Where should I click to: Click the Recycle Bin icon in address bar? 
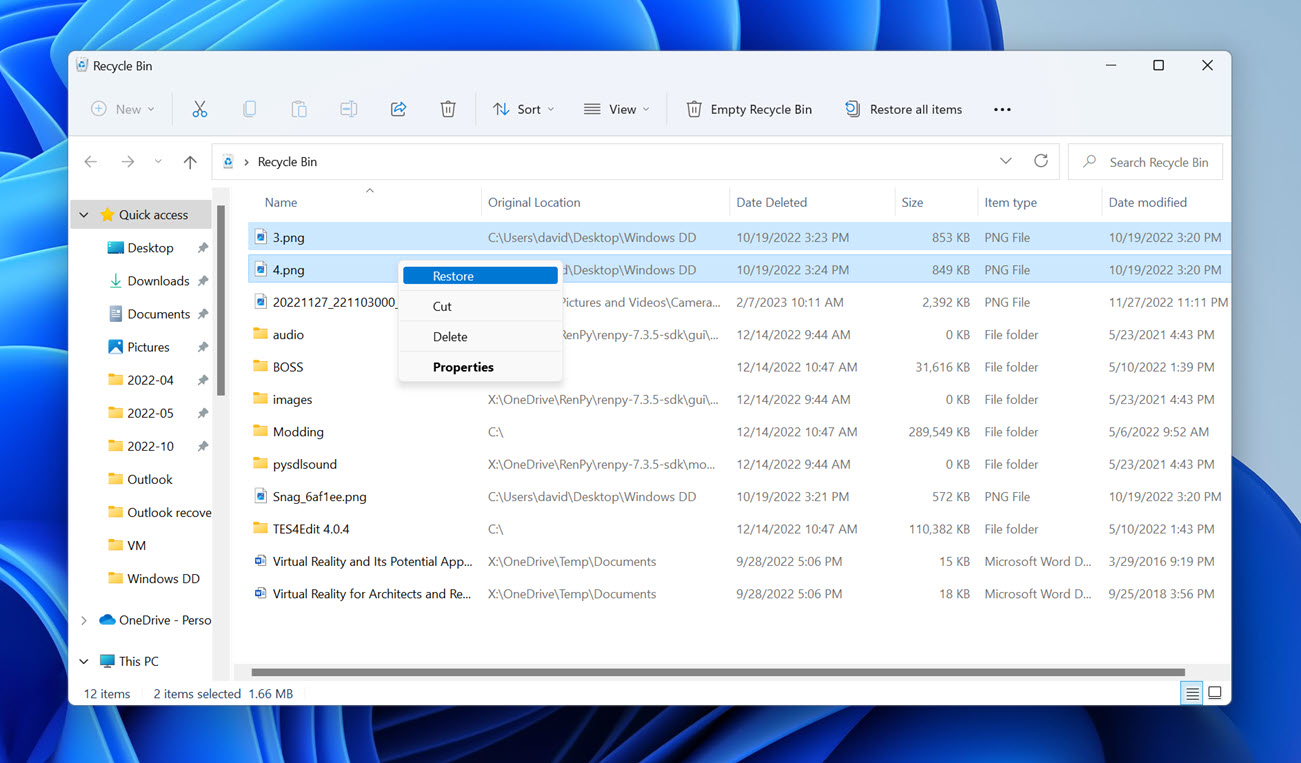(228, 161)
